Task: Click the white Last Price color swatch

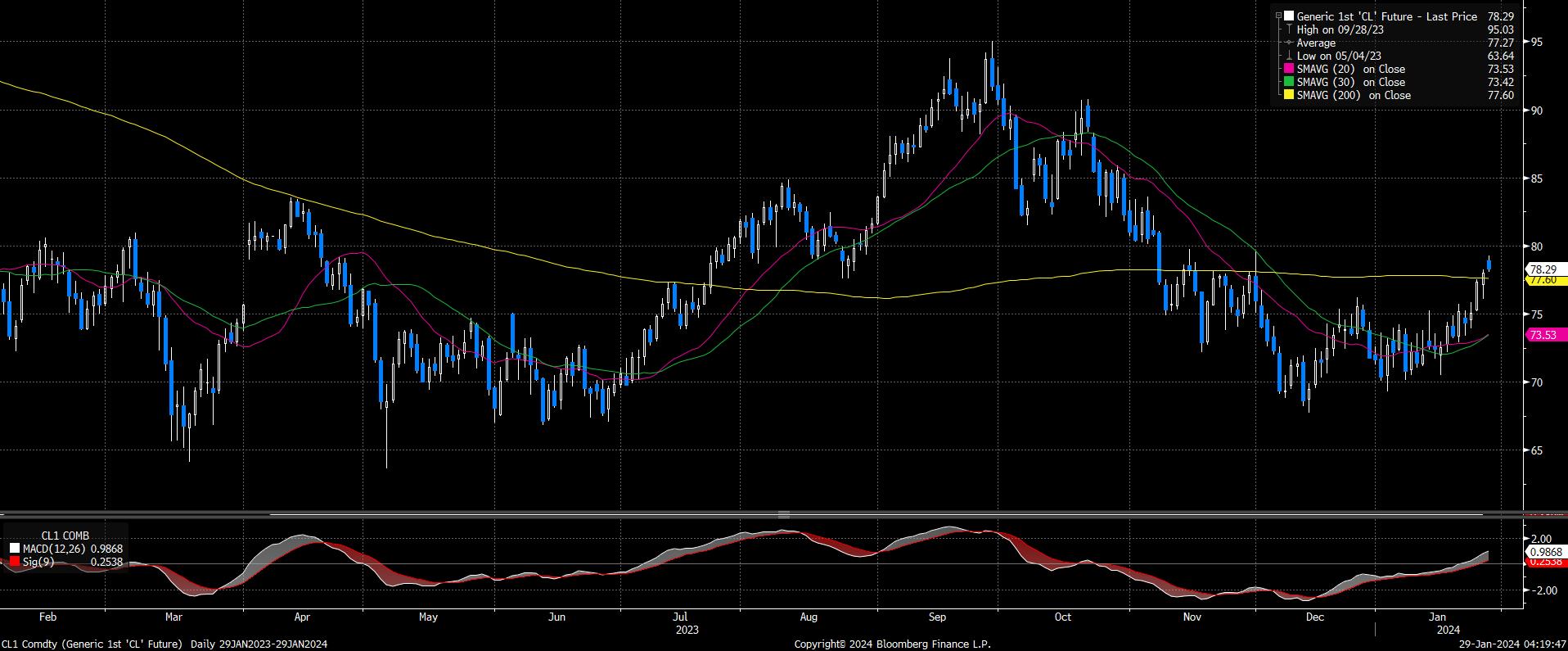Action: click(1289, 16)
